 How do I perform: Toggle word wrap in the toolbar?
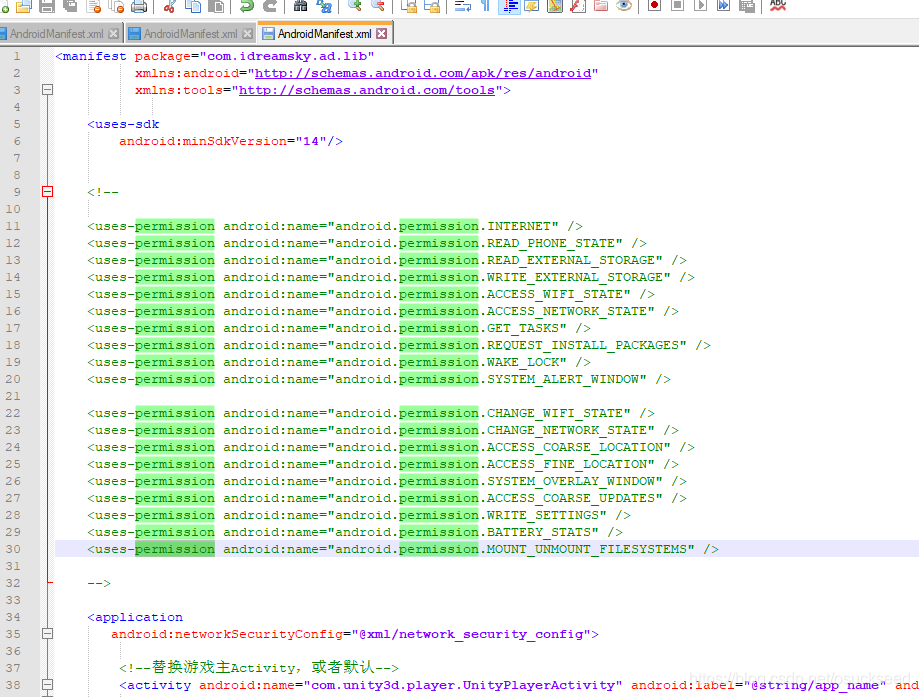pos(463,6)
